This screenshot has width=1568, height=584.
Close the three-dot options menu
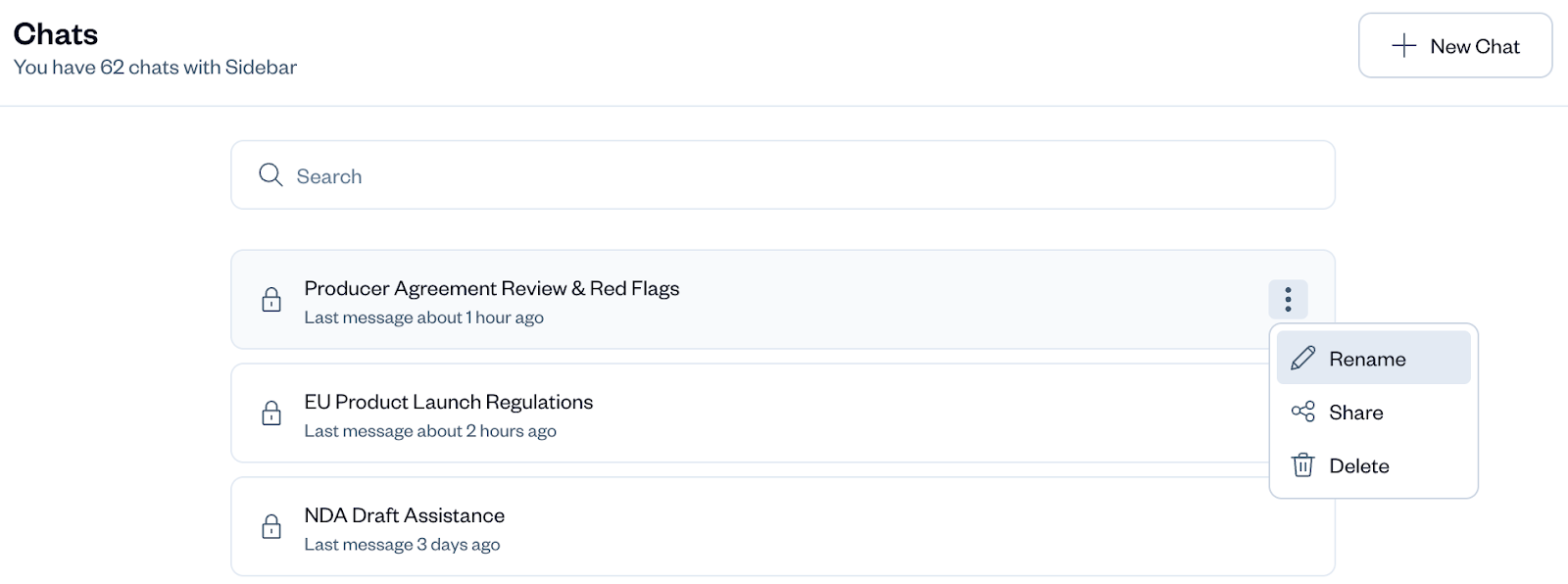[1288, 299]
